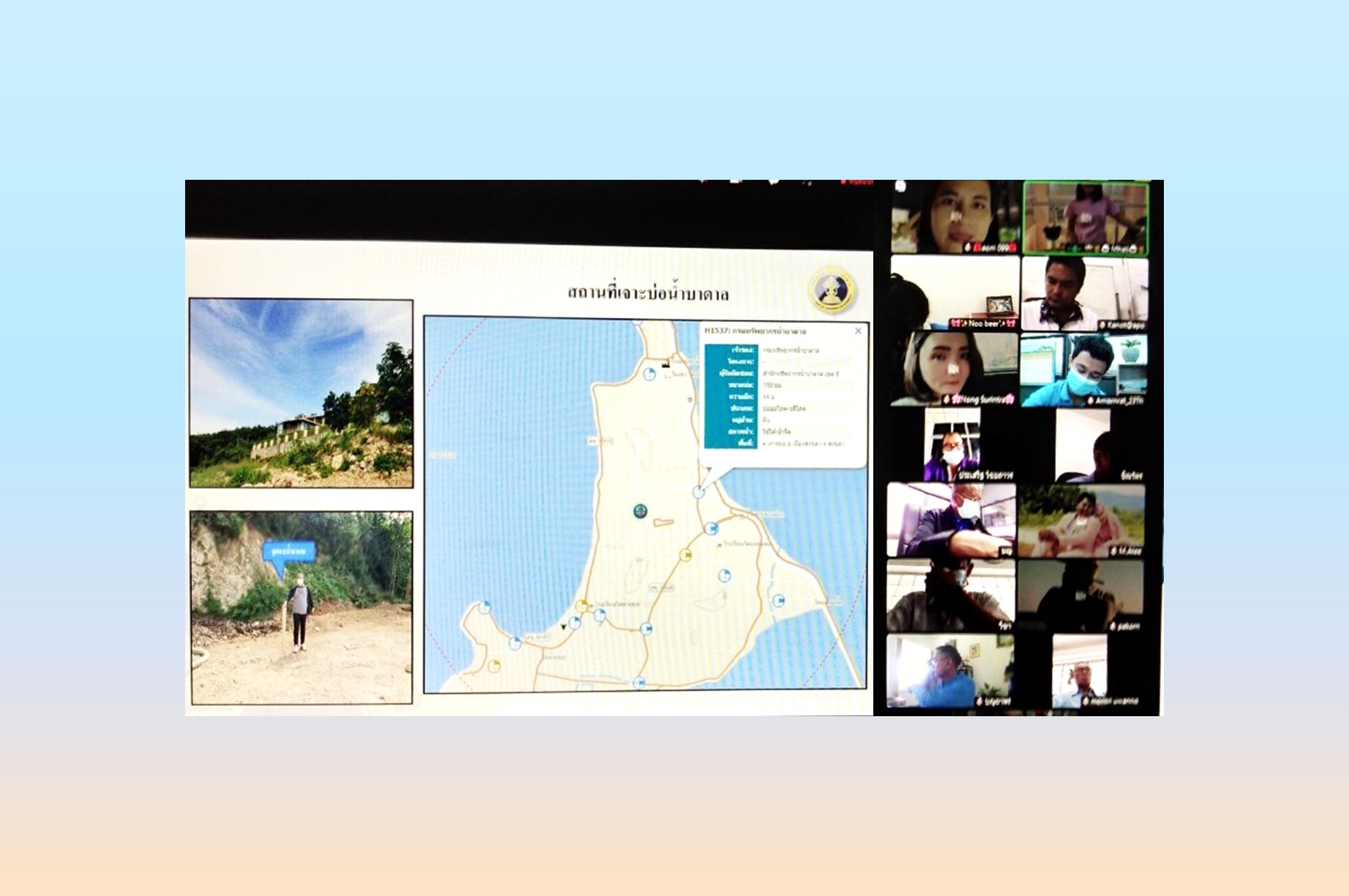Select the blue well marker under the popup pointer
Viewport: 1349px width, 896px height.
point(698,492)
